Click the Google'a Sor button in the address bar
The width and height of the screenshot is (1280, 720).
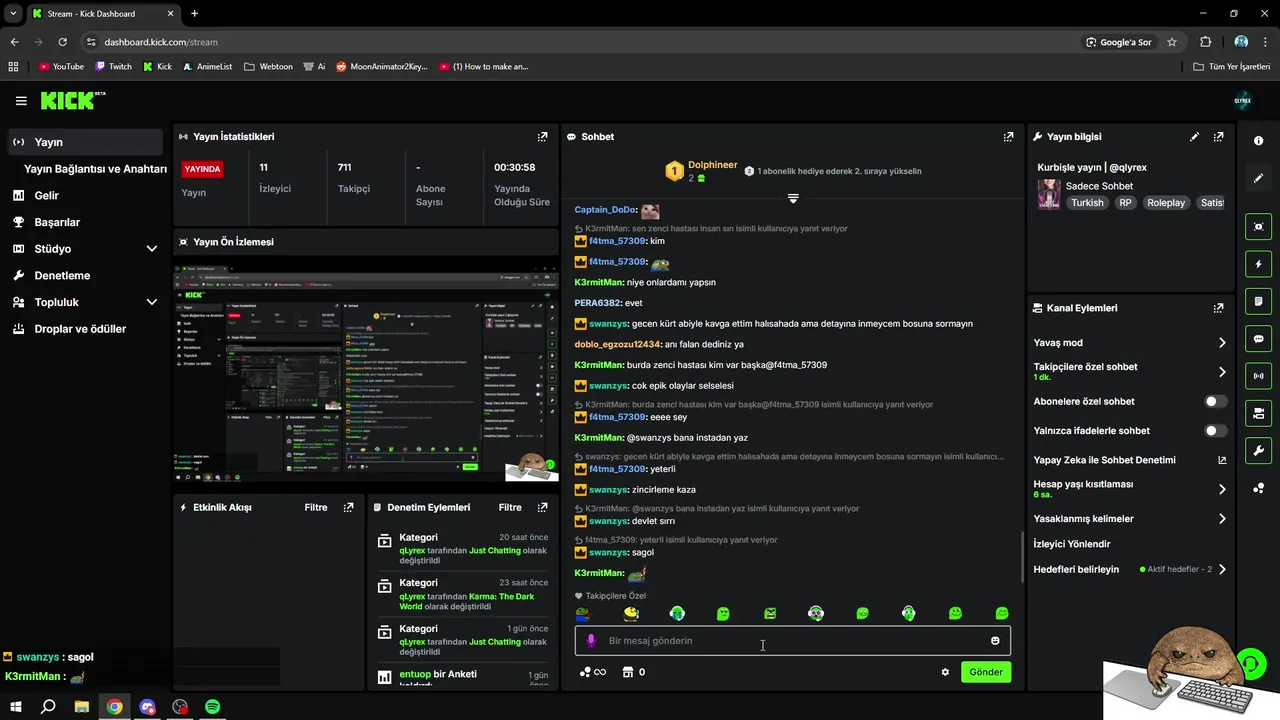pos(1119,42)
